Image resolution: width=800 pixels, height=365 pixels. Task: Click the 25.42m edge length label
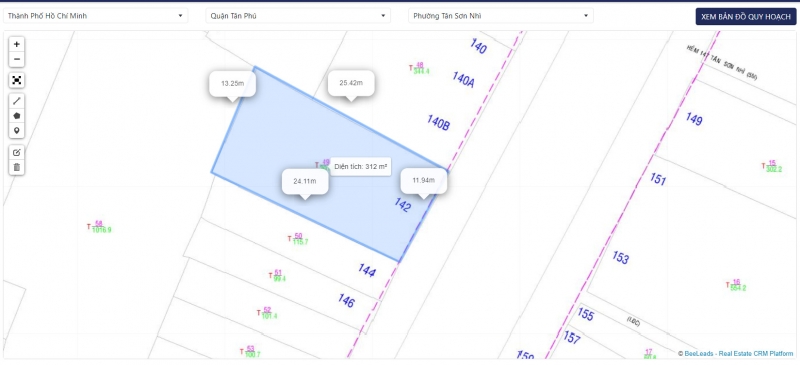pyautogui.click(x=351, y=83)
